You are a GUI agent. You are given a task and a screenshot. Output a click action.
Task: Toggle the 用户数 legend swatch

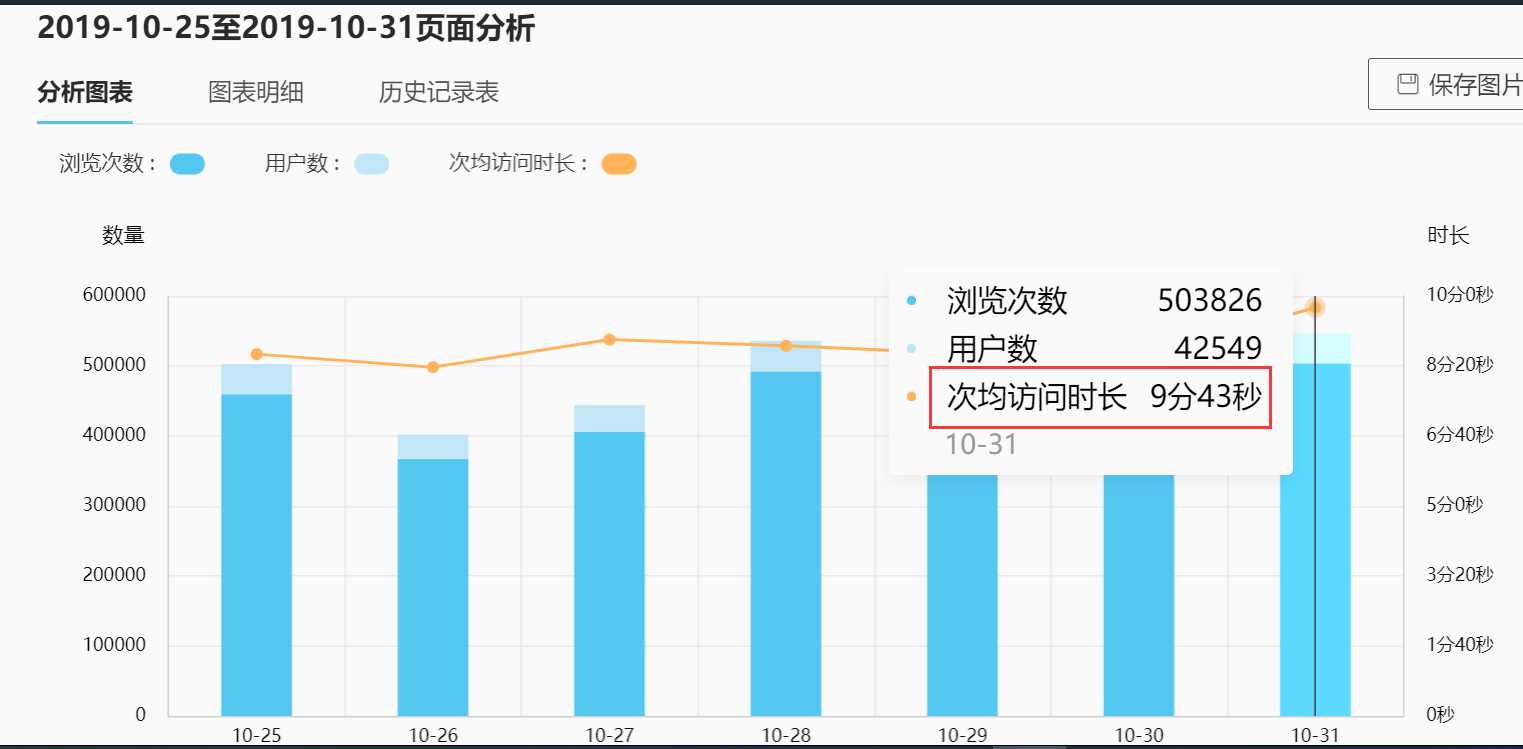(372, 164)
